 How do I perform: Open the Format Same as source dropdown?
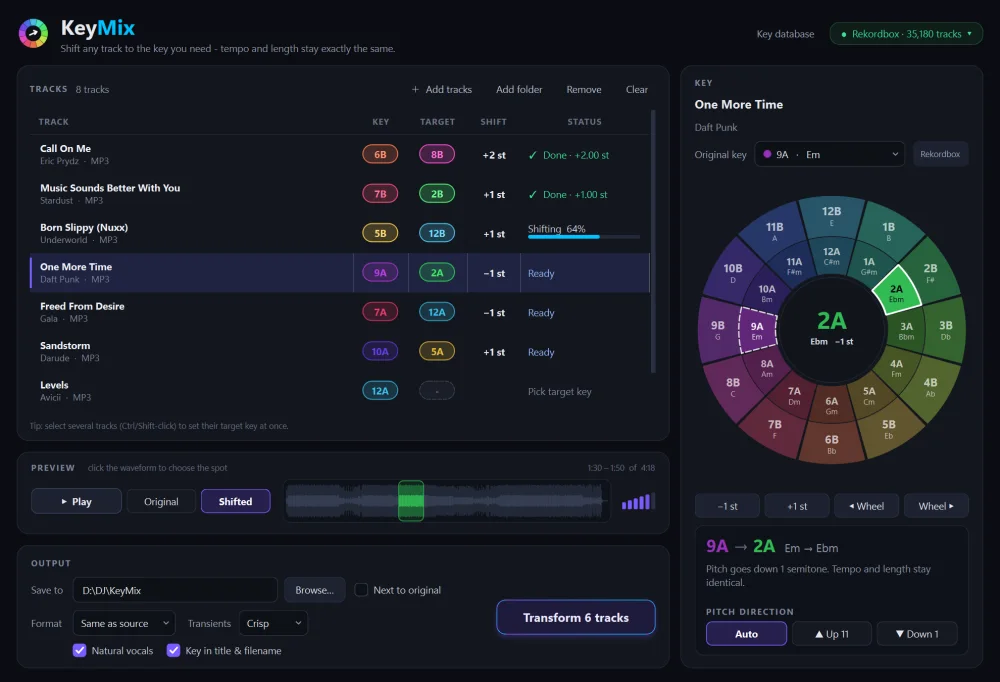pos(124,623)
